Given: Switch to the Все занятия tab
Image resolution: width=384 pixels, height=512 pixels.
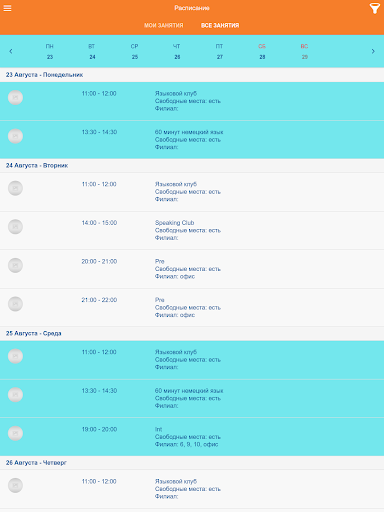Looking at the screenshot, I should click(220, 25).
